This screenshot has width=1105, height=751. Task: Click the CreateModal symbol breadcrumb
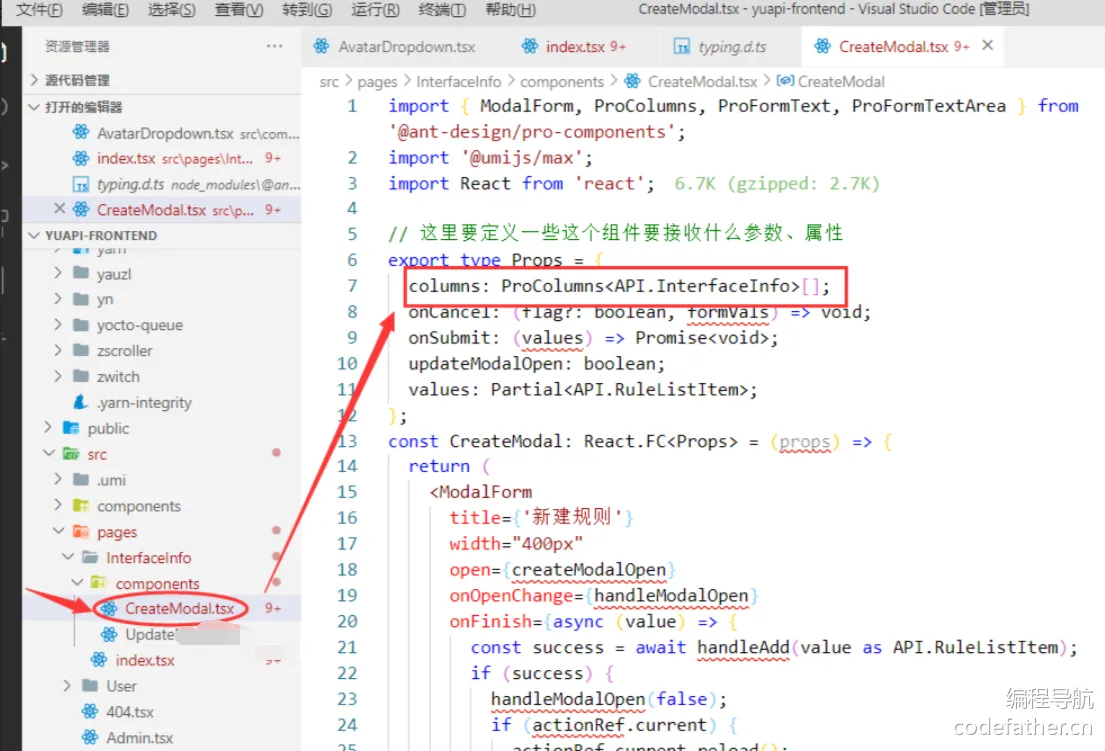click(x=841, y=82)
